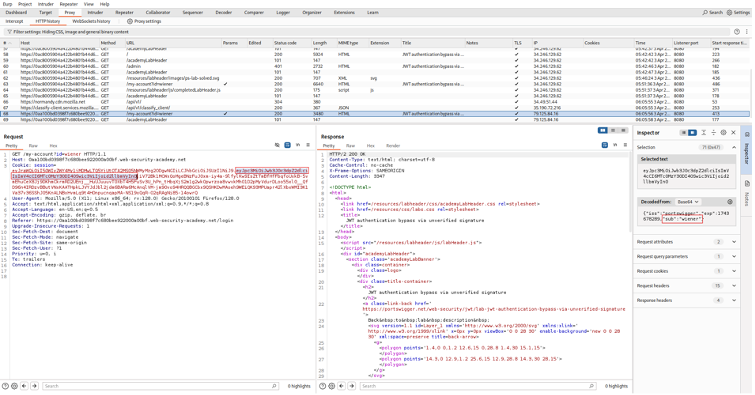This screenshot has height=395, width=755.
Task: Switch to Repeater tab
Action: (124, 13)
